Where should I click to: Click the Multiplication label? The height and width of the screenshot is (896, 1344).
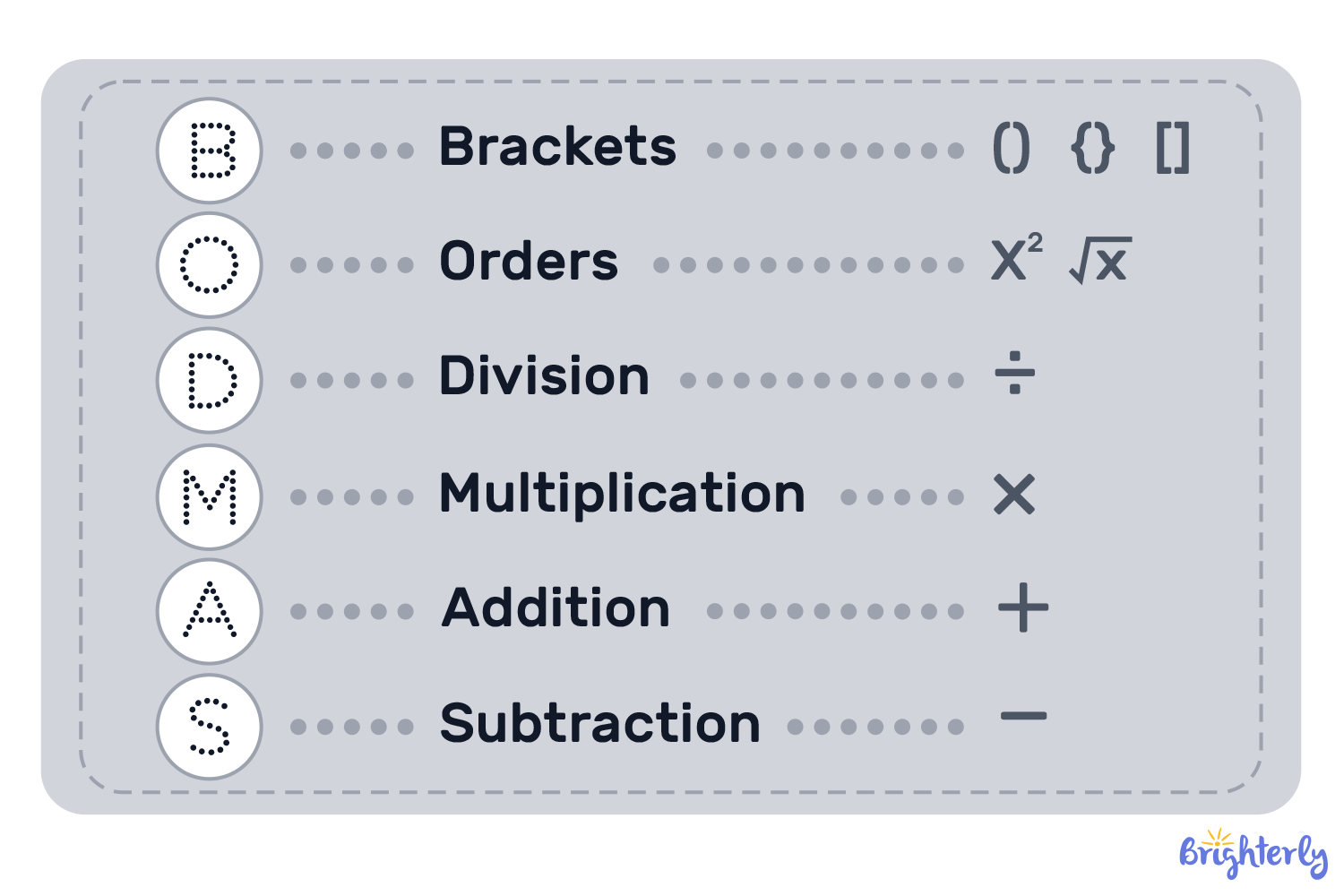623,495
